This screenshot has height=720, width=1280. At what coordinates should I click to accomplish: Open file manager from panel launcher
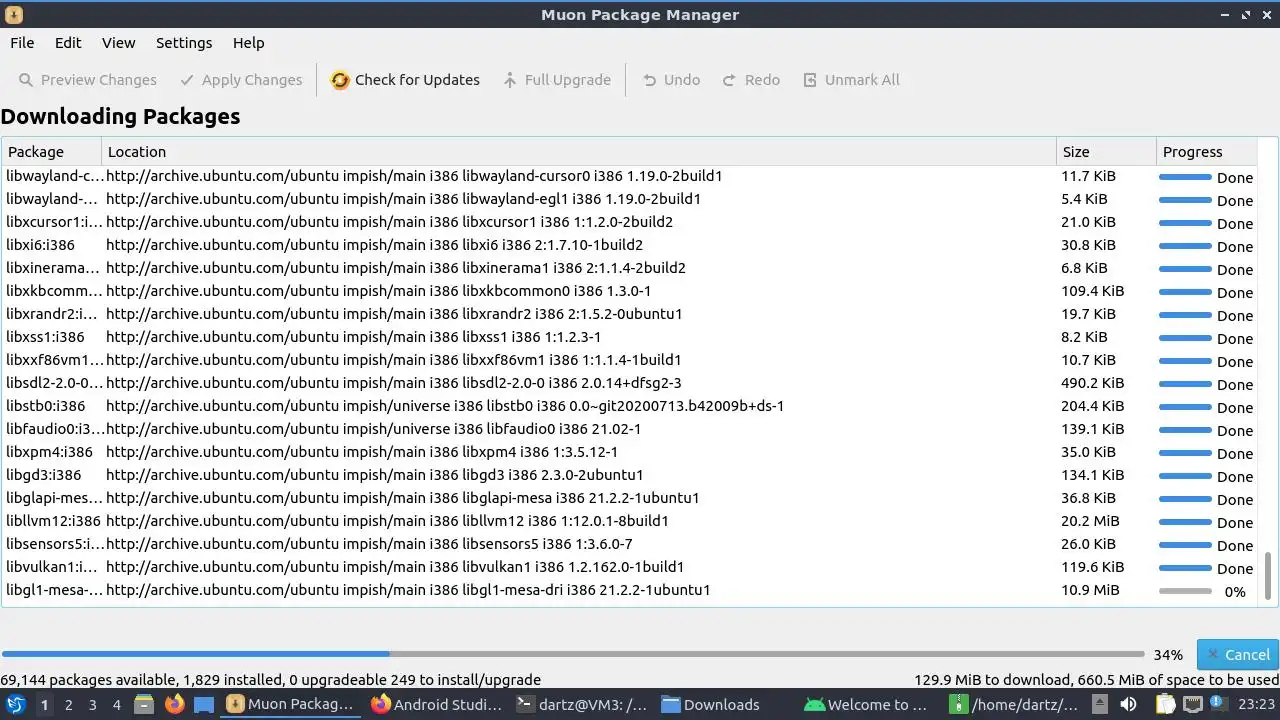click(144, 705)
